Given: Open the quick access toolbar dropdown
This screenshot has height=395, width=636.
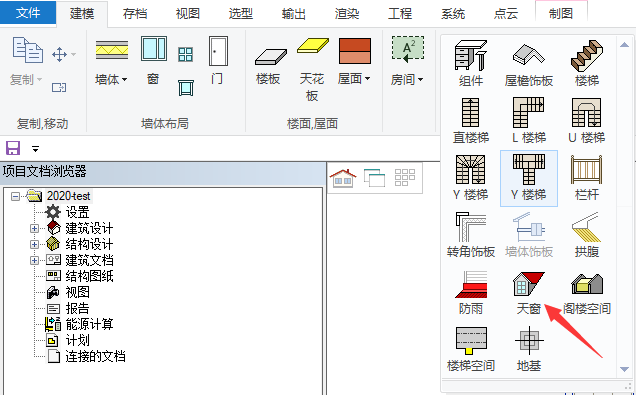Looking at the screenshot, I should 35,149.
